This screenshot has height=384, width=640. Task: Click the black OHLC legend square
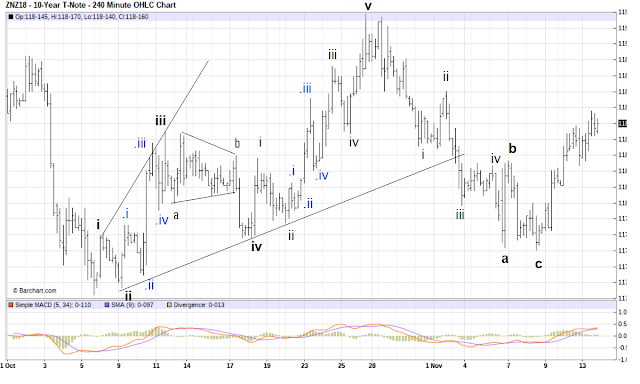coord(11,17)
